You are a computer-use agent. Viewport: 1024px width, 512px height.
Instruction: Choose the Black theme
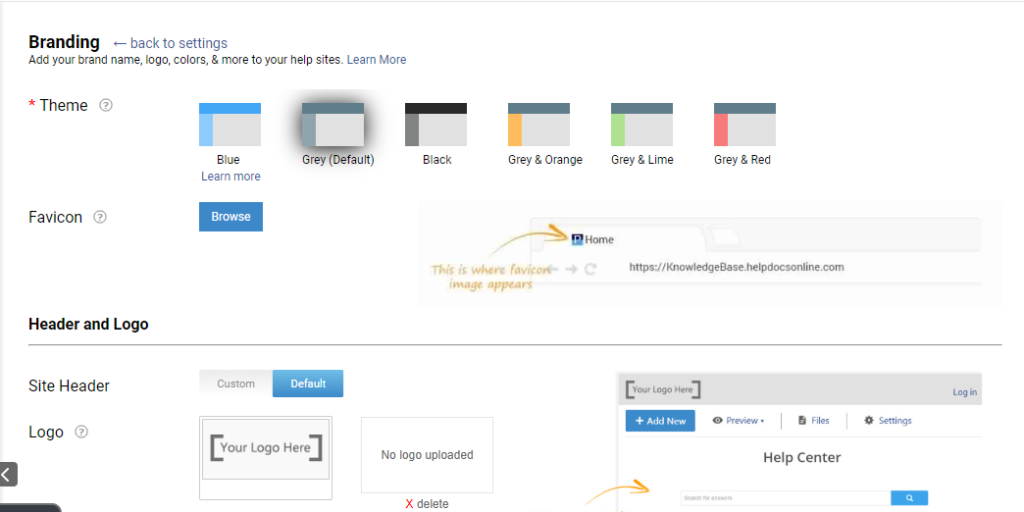coord(435,125)
